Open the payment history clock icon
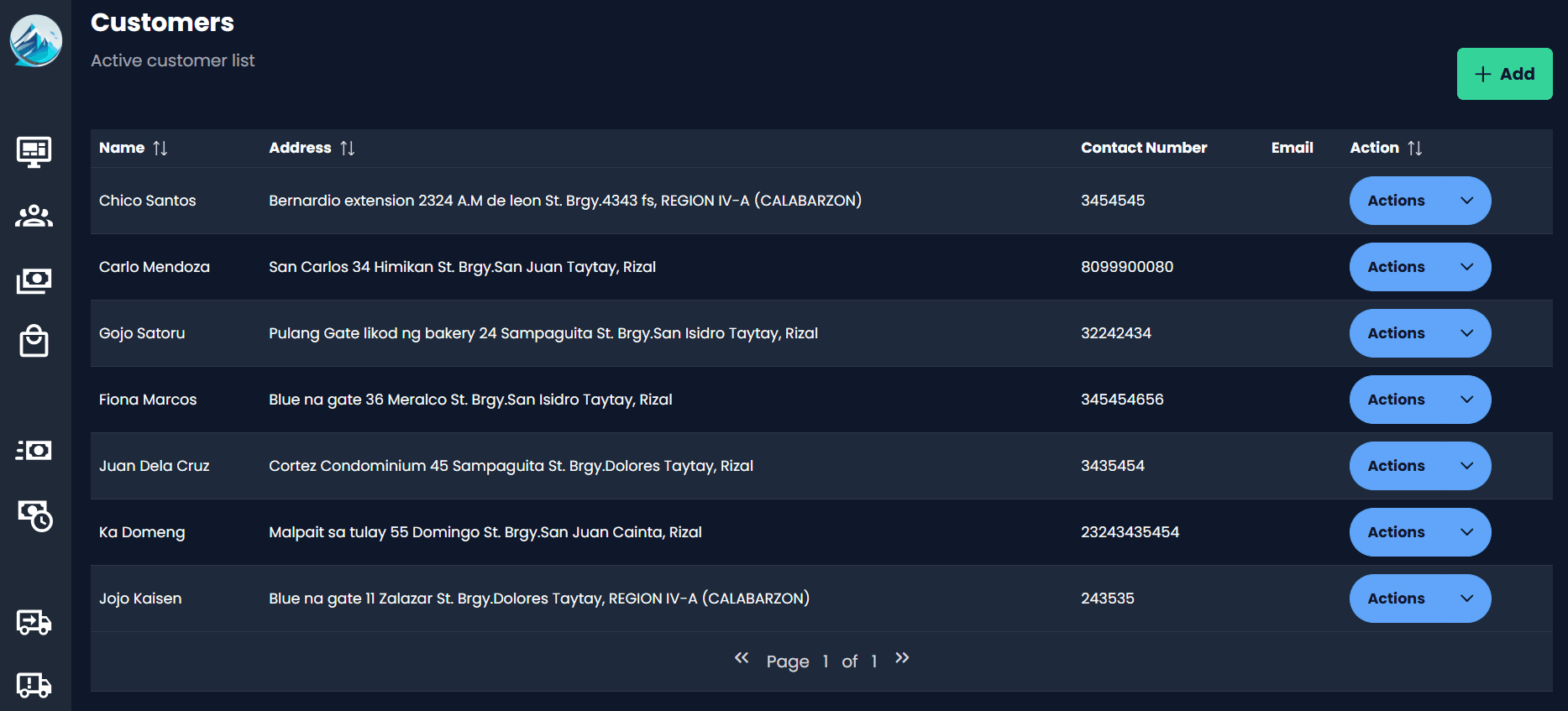The image size is (1568, 711). (x=35, y=515)
